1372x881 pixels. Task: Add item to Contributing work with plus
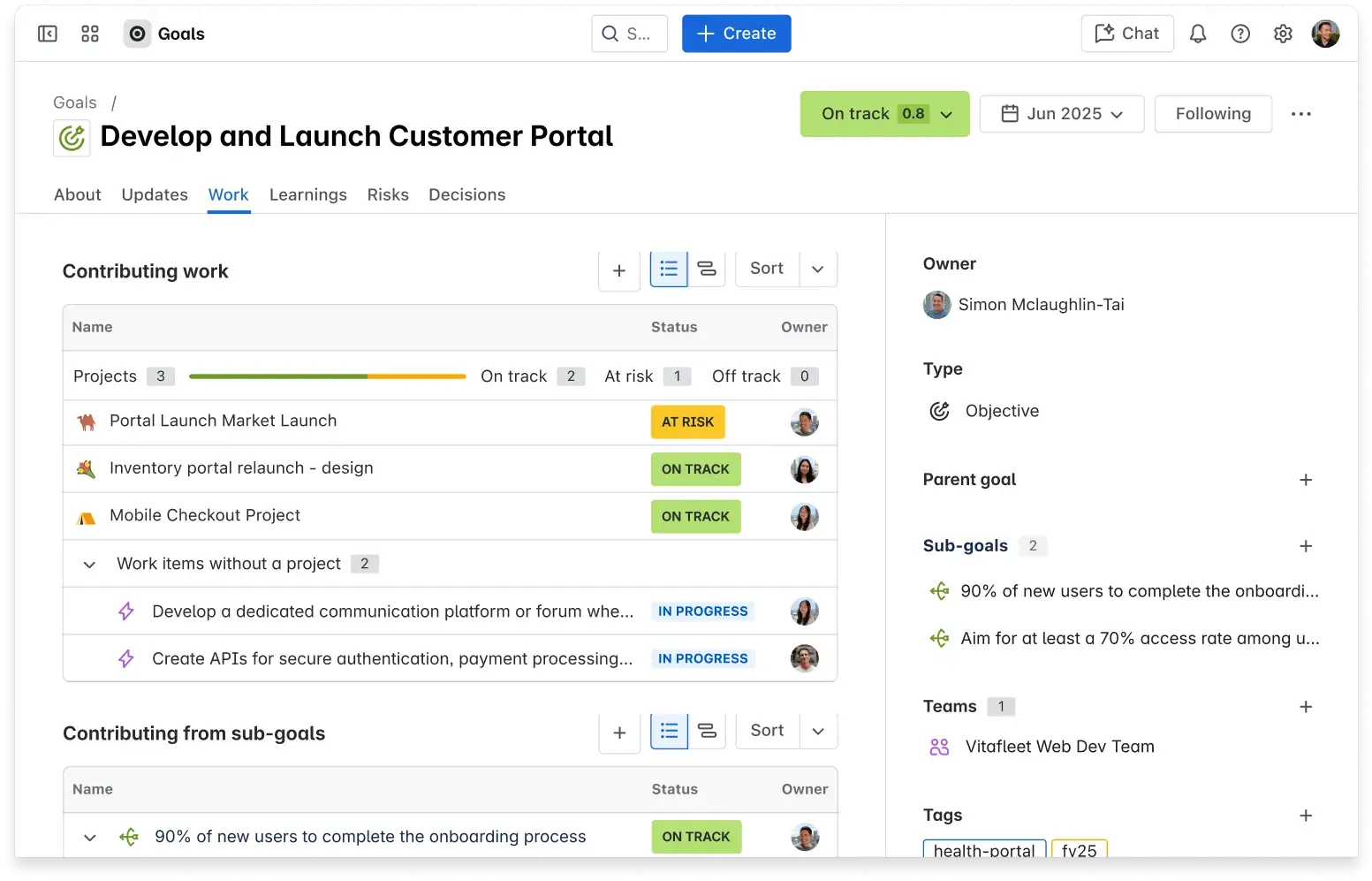point(619,270)
